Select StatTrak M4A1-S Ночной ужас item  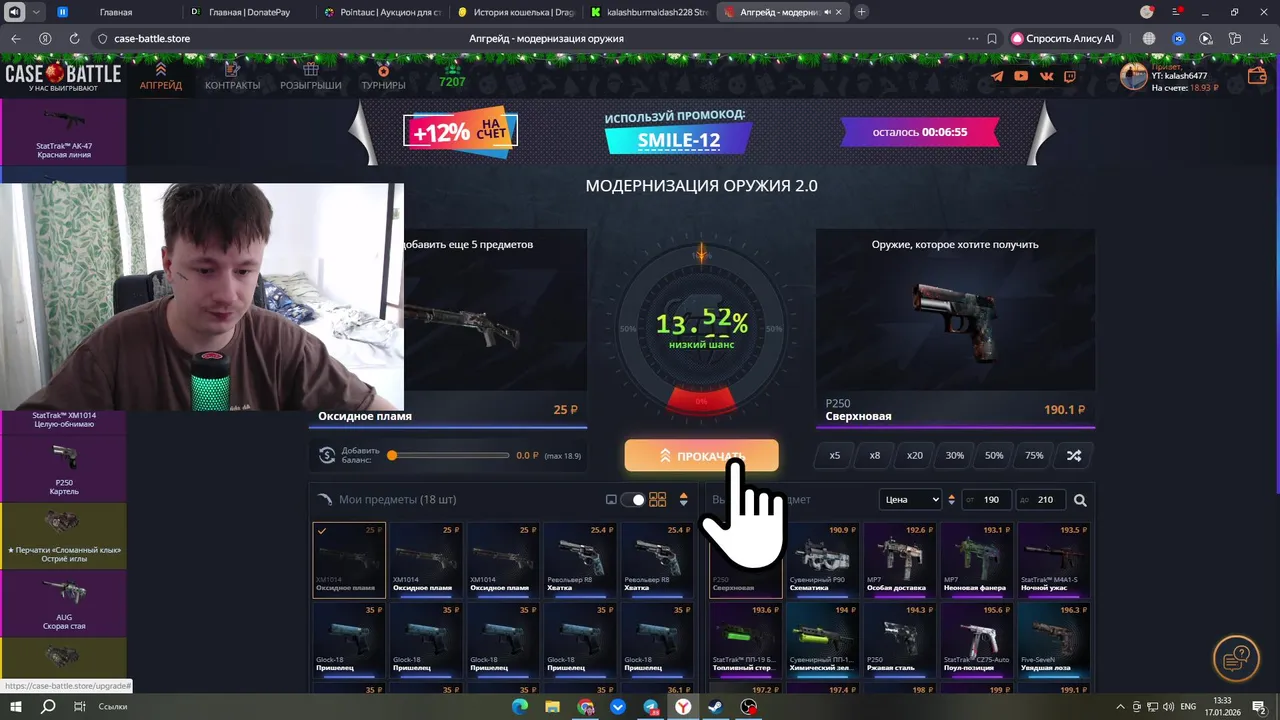(1053, 559)
